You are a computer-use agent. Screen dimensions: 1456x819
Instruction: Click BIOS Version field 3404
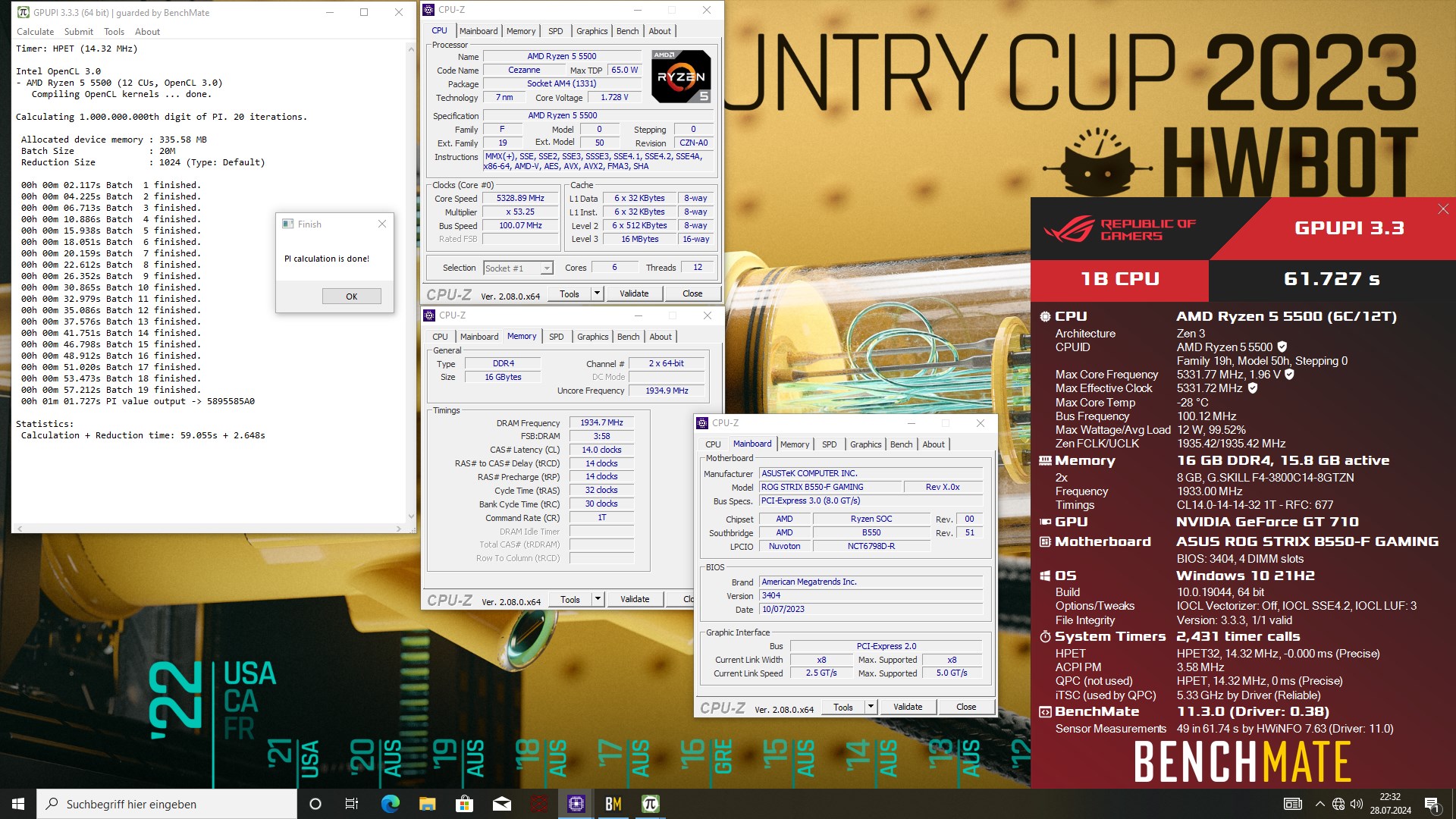pos(871,595)
